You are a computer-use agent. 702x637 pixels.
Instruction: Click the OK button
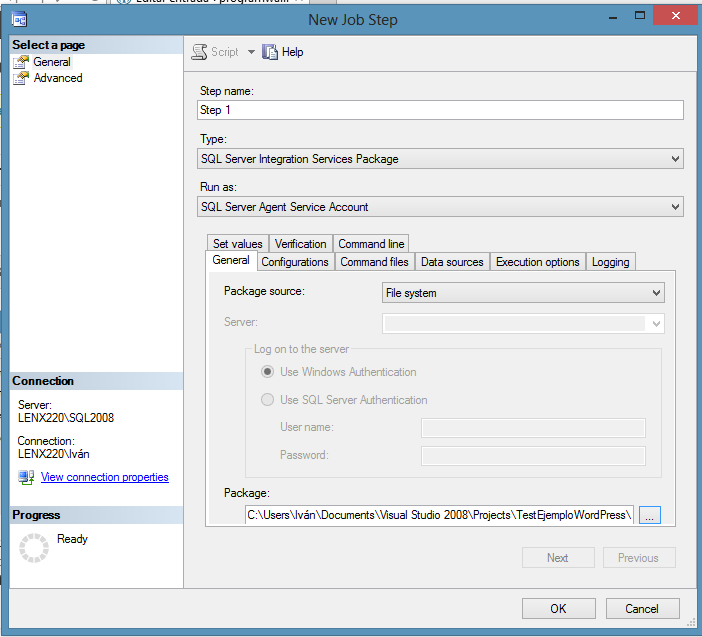(x=558, y=608)
